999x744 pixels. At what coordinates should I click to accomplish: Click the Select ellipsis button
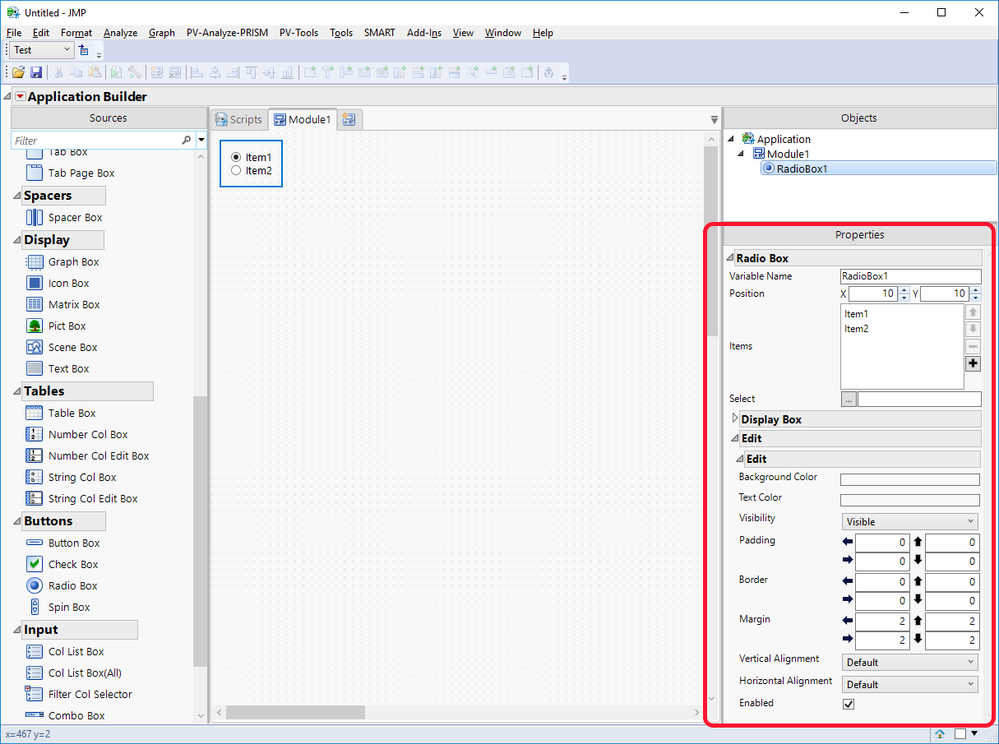point(848,399)
